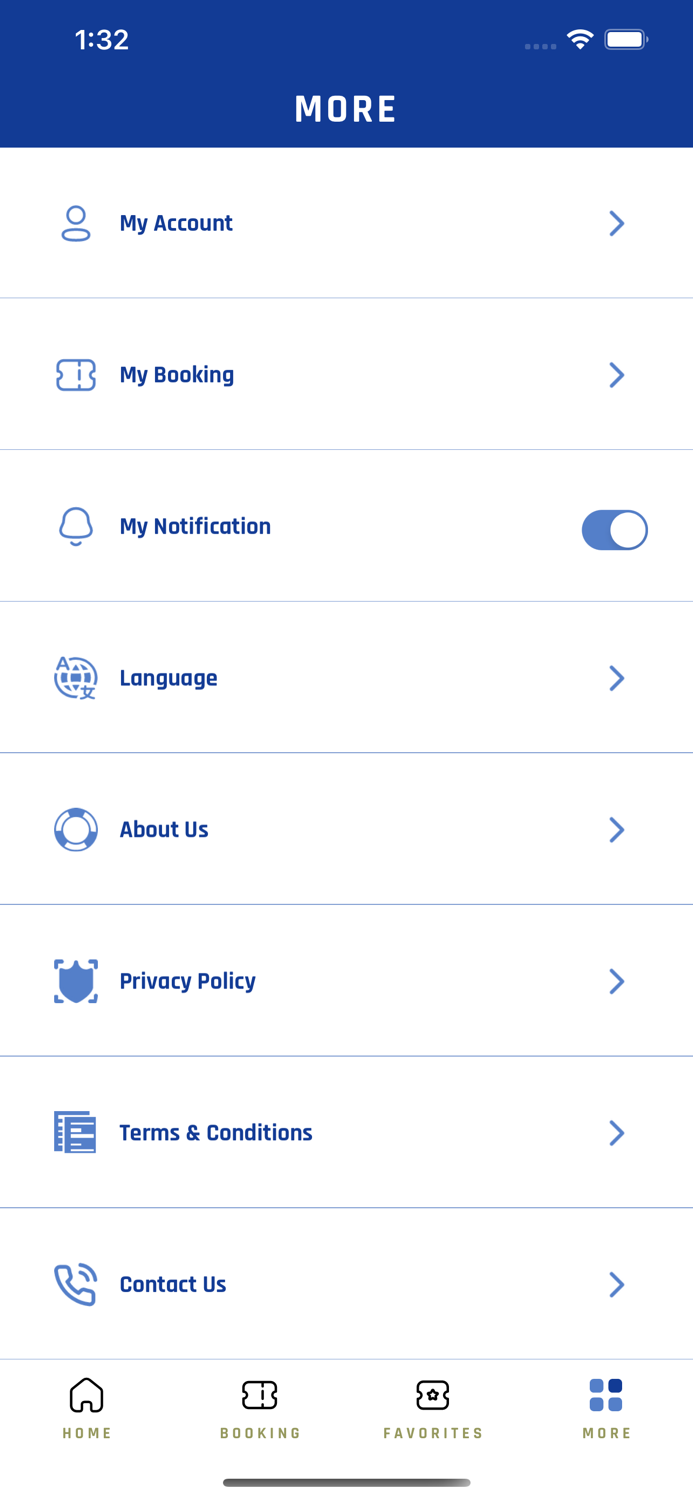693x1500 pixels.
Task: Tap the My Account person icon
Action: 76,223
